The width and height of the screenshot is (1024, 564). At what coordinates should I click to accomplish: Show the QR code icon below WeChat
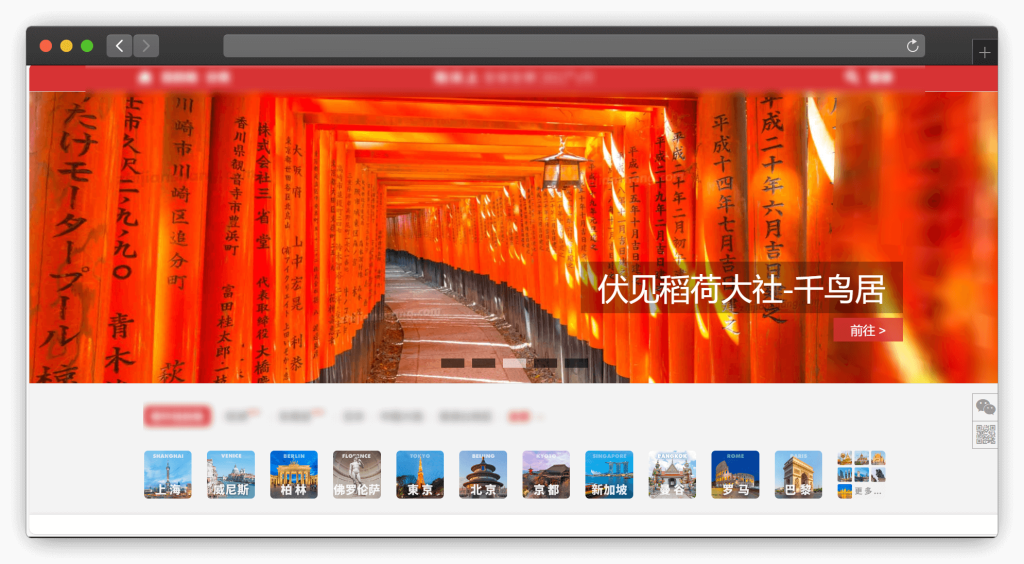coord(985,434)
